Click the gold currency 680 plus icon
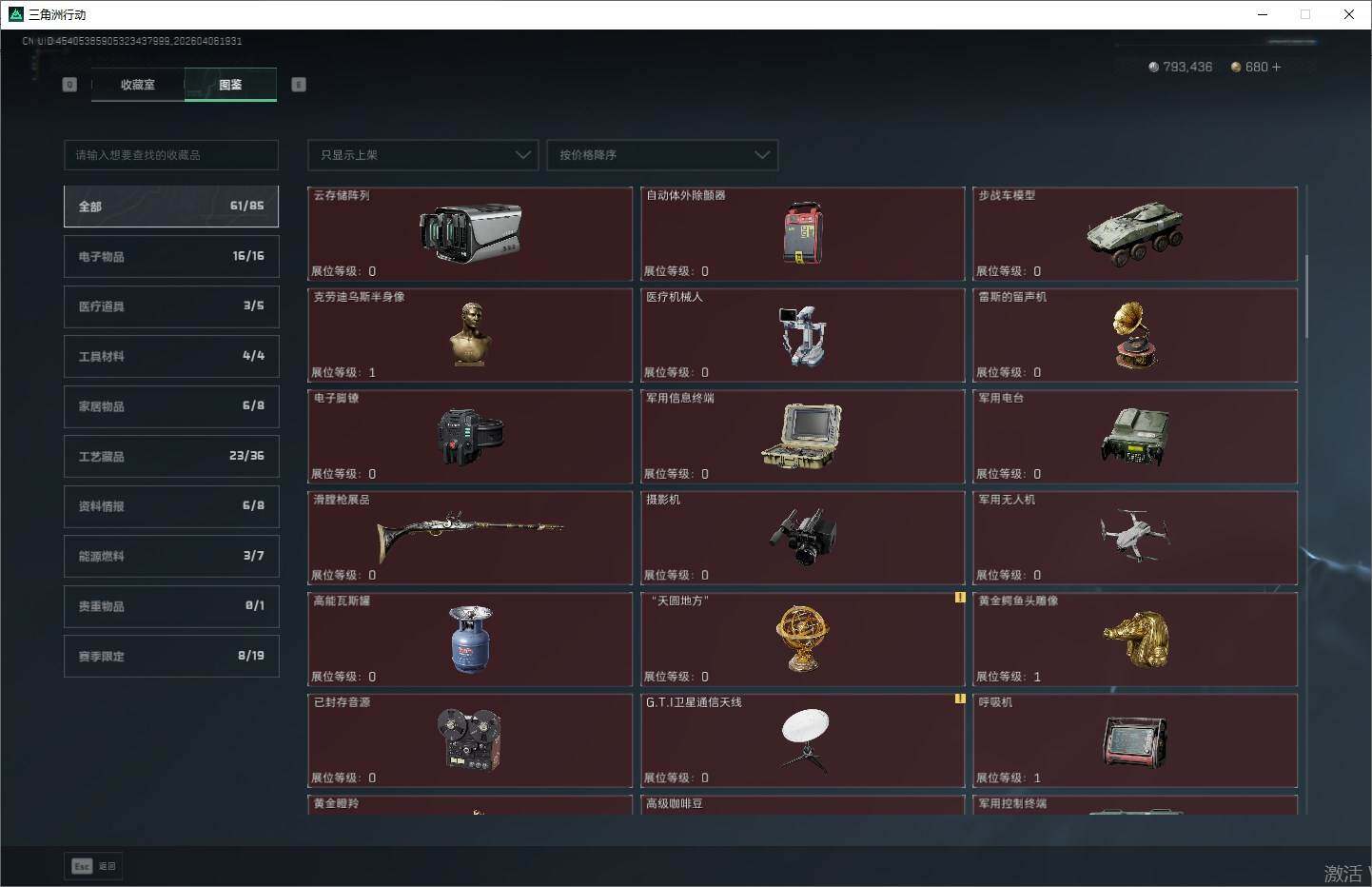 click(x=1276, y=68)
